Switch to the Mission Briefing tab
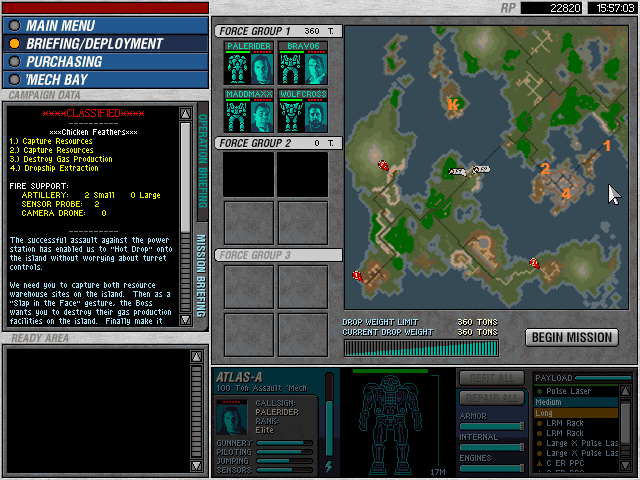The image size is (640, 480). tap(202, 276)
